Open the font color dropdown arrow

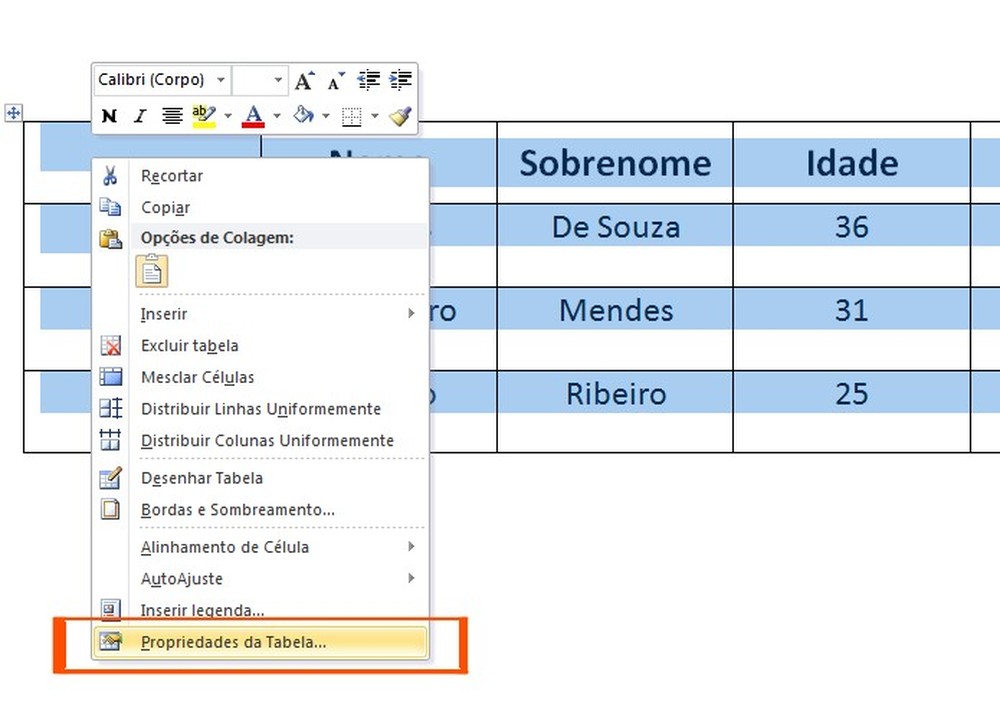pos(277,116)
